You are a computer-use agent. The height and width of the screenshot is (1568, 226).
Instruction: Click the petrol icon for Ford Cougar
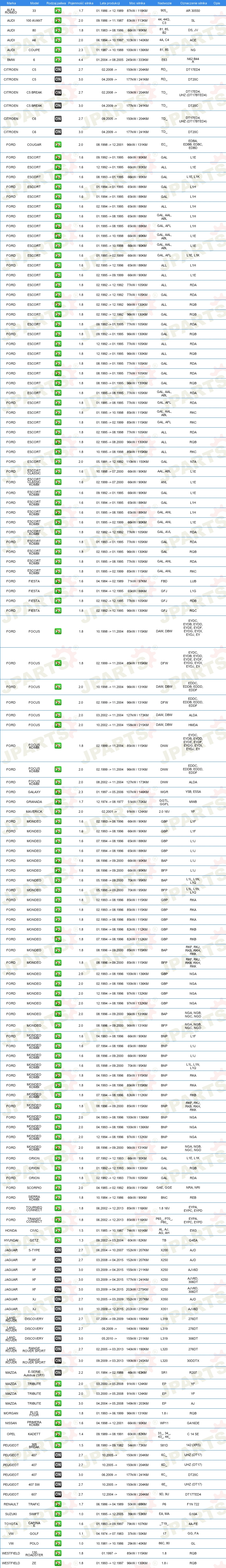(58, 145)
